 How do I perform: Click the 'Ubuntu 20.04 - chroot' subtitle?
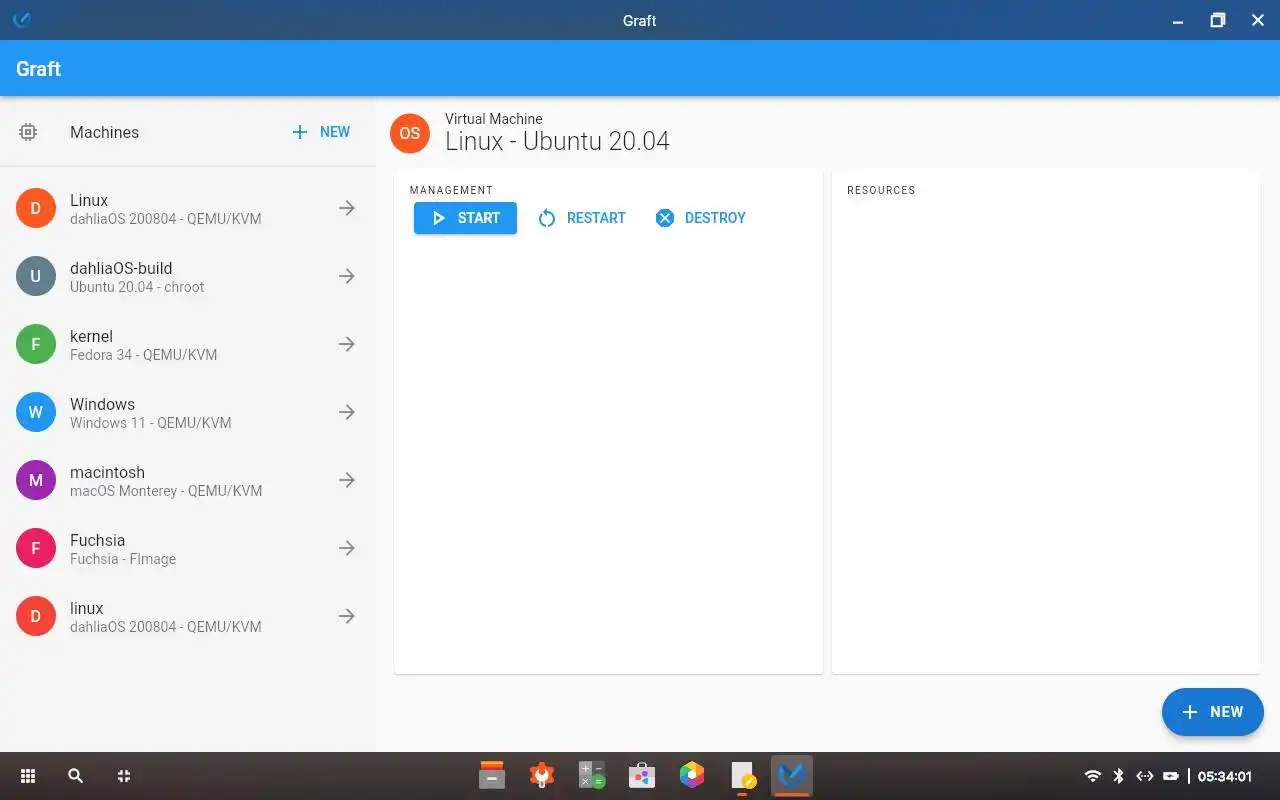[137, 287]
